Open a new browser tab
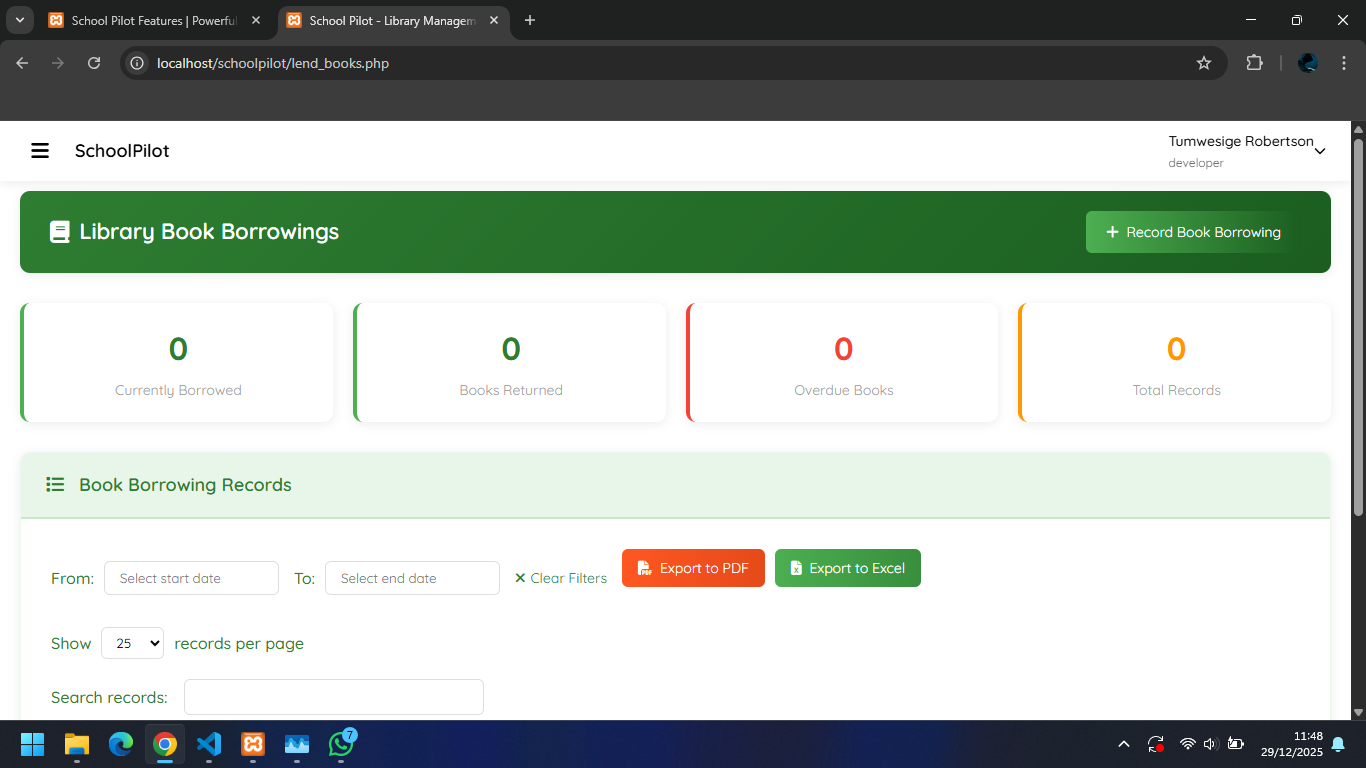The width and height of the screenshot is (1366, 768). tap(530, 20)
